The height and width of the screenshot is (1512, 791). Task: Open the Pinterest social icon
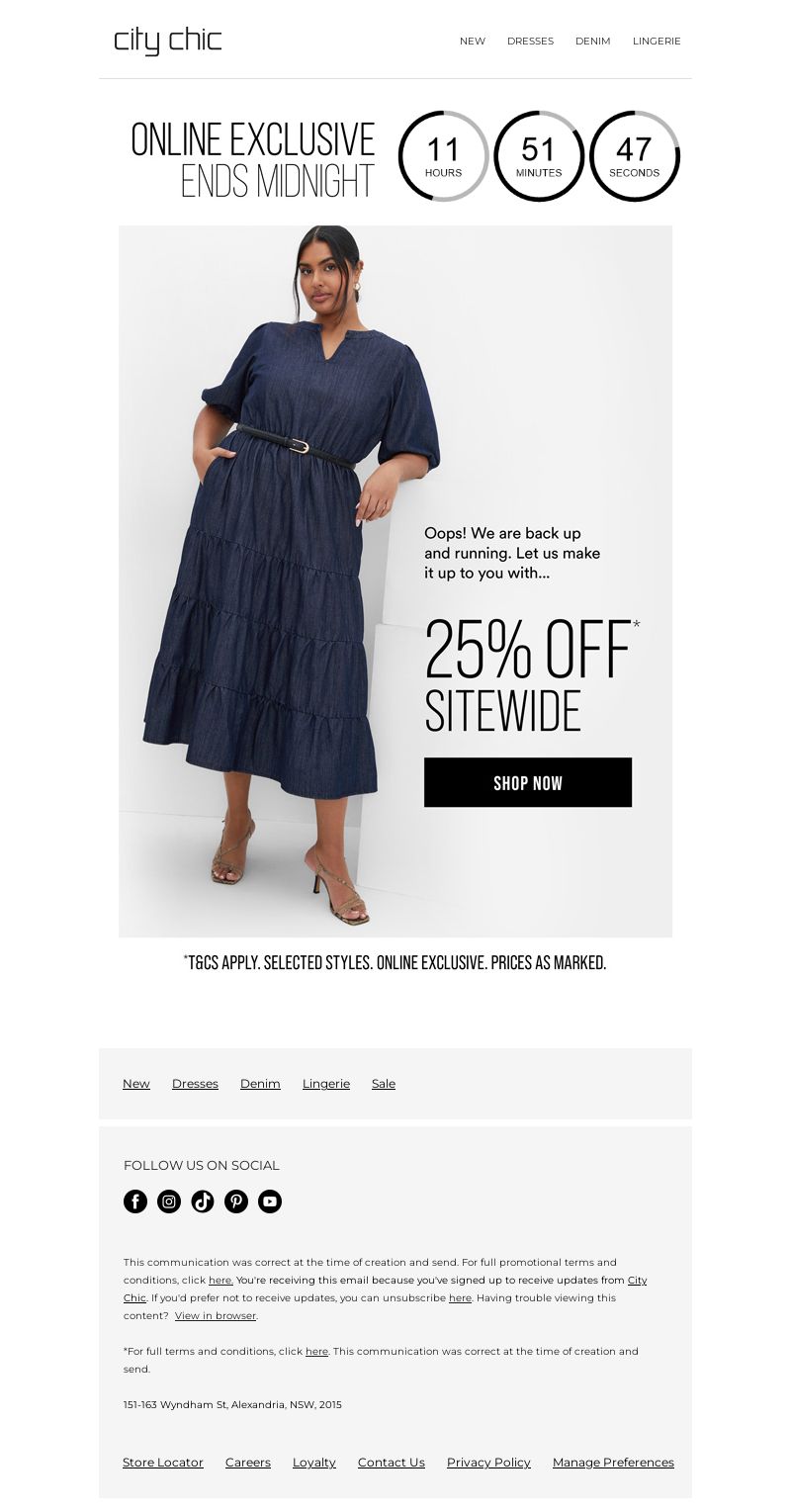pos(236,1201)
